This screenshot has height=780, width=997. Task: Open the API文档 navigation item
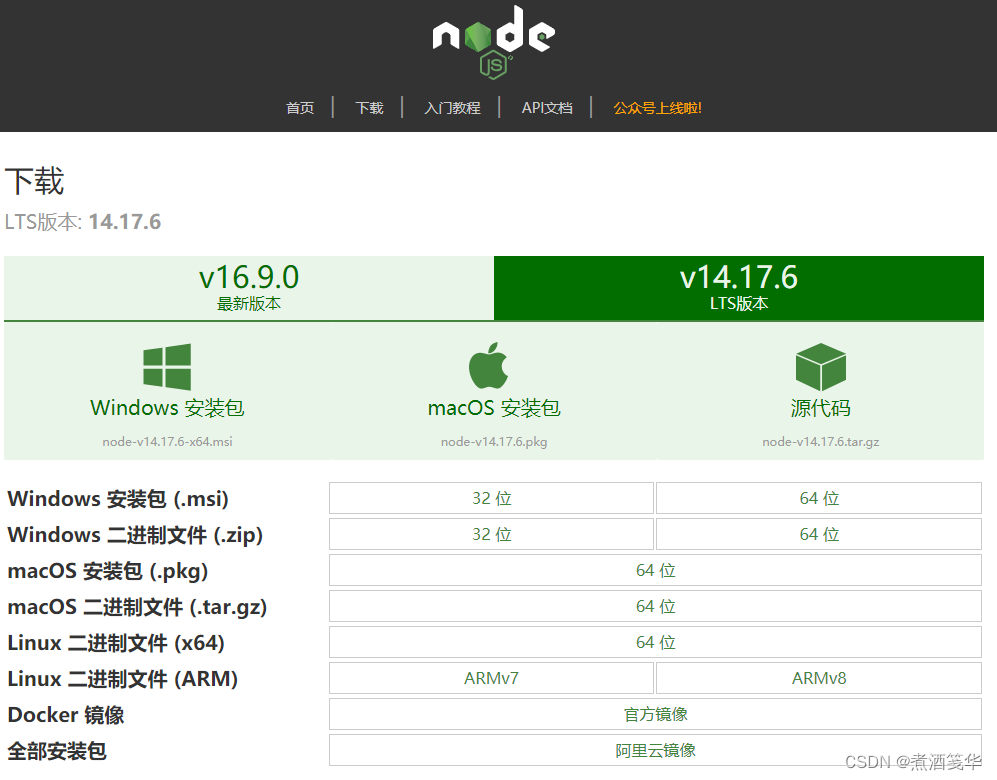547,108
